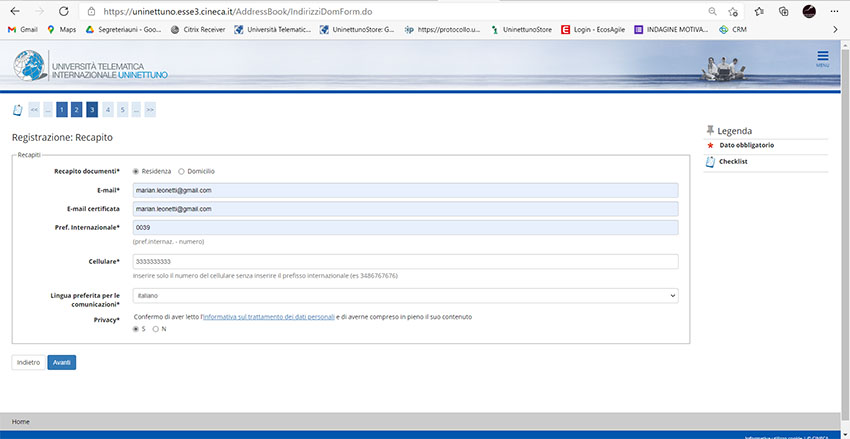Click into the Cellulare input field
Image resolution: width=850 pixels, height=439 pixels.
click(x=405, y=261)
